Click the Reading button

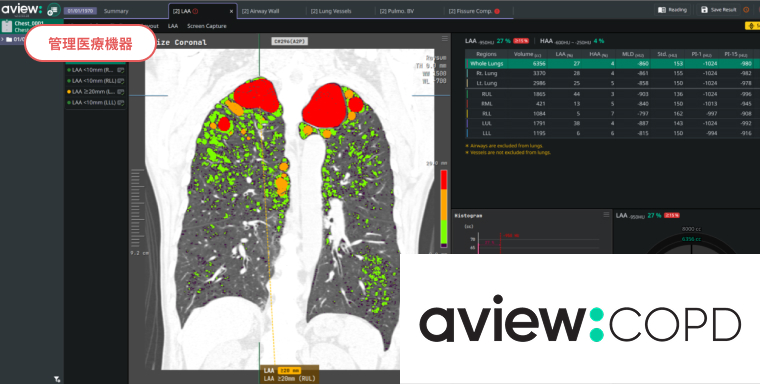tap(672, 10)
